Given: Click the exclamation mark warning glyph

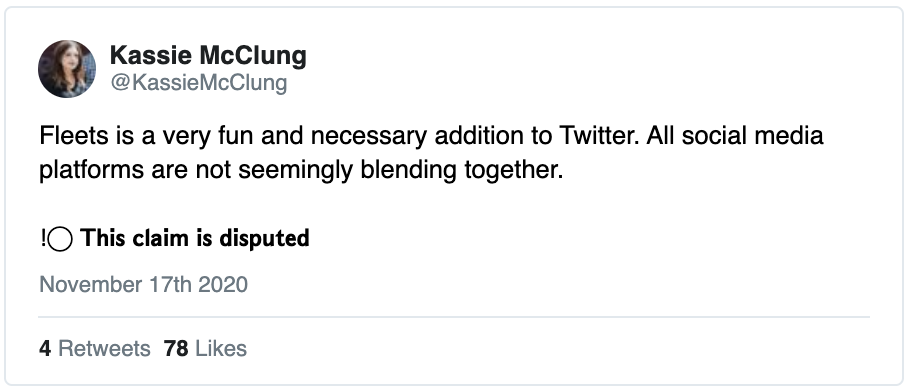Looking at the screenshot, I should click(x=43, y=238).
